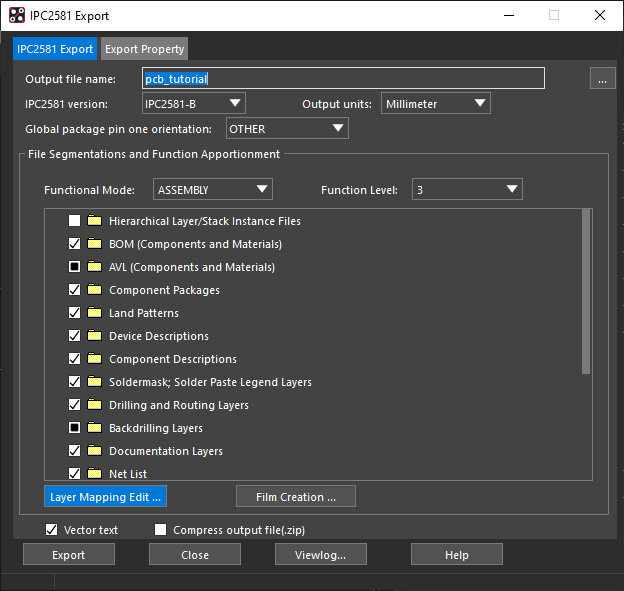Open Global package pin one orientation dropdown

pyautogui.click(x=287, y=129)
